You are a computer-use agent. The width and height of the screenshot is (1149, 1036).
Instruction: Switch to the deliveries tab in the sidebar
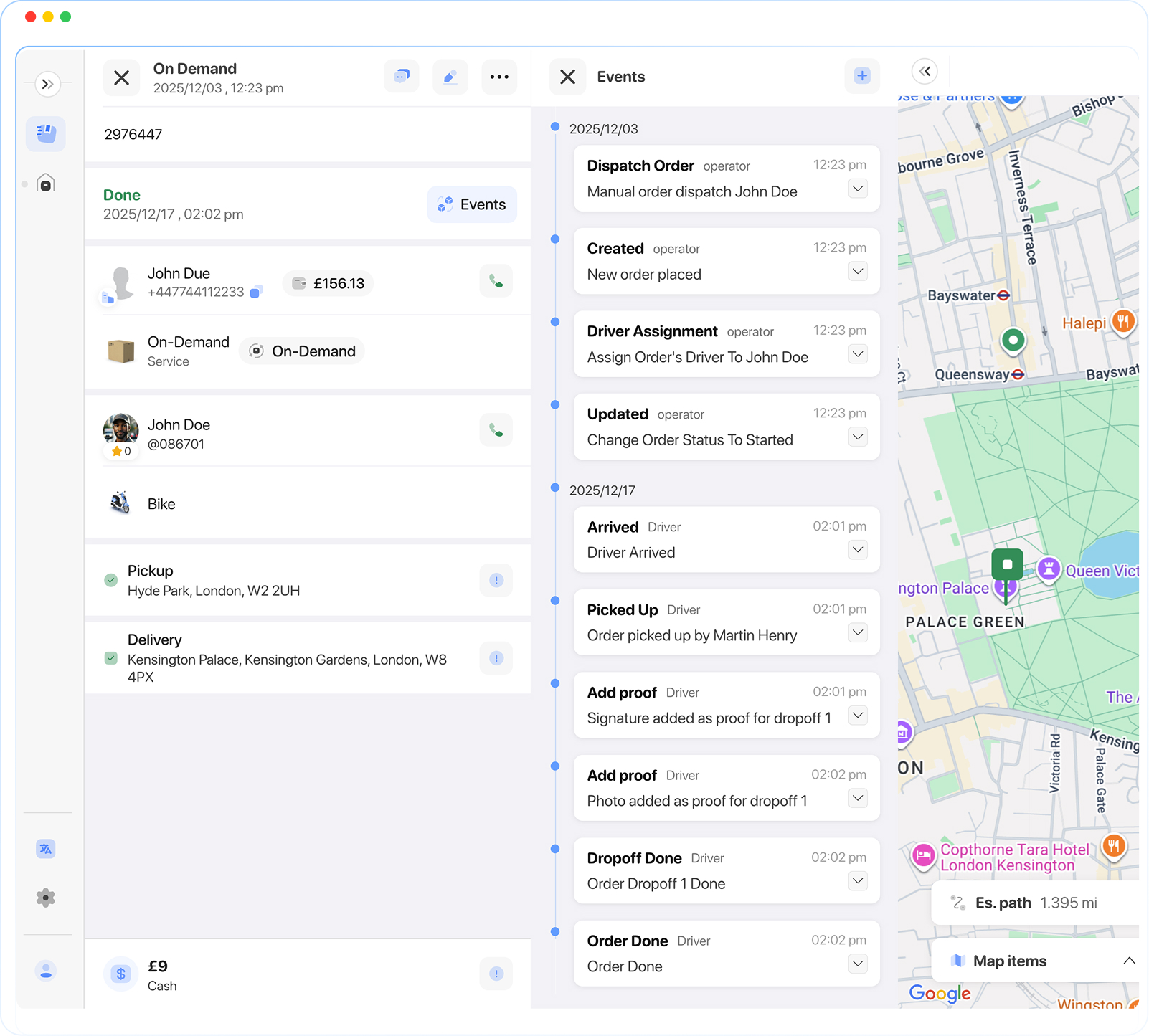45,133
